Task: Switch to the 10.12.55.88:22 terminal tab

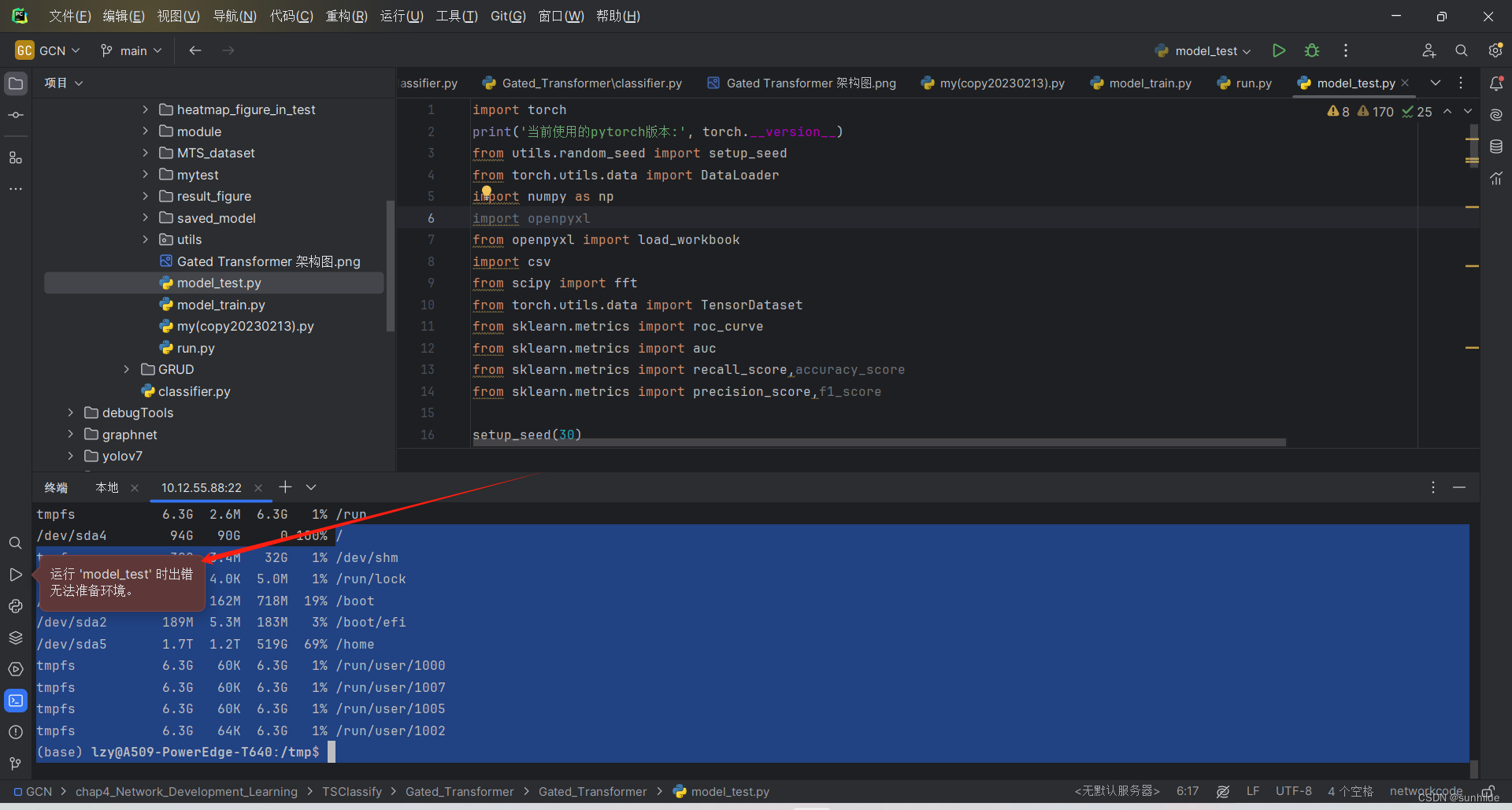Action: 201,487
